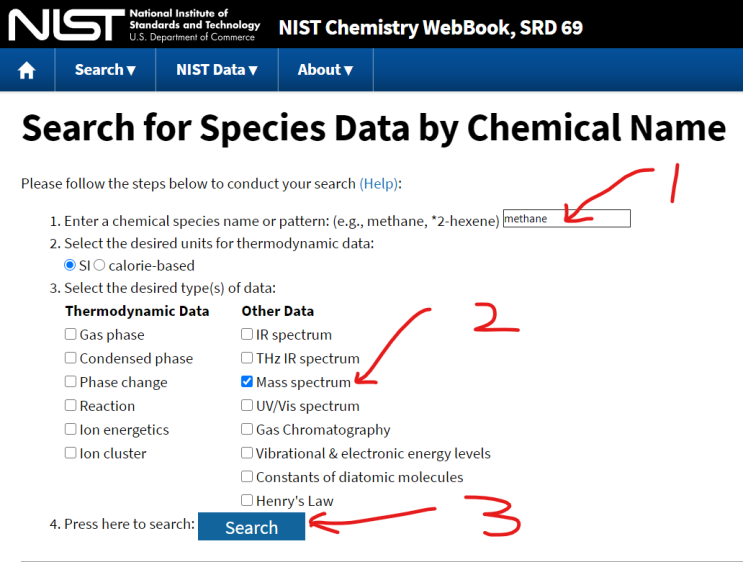Click the chemical species name input field
Image resolution: width=743 pixels, height=562 pixels.
click(566, 219)
